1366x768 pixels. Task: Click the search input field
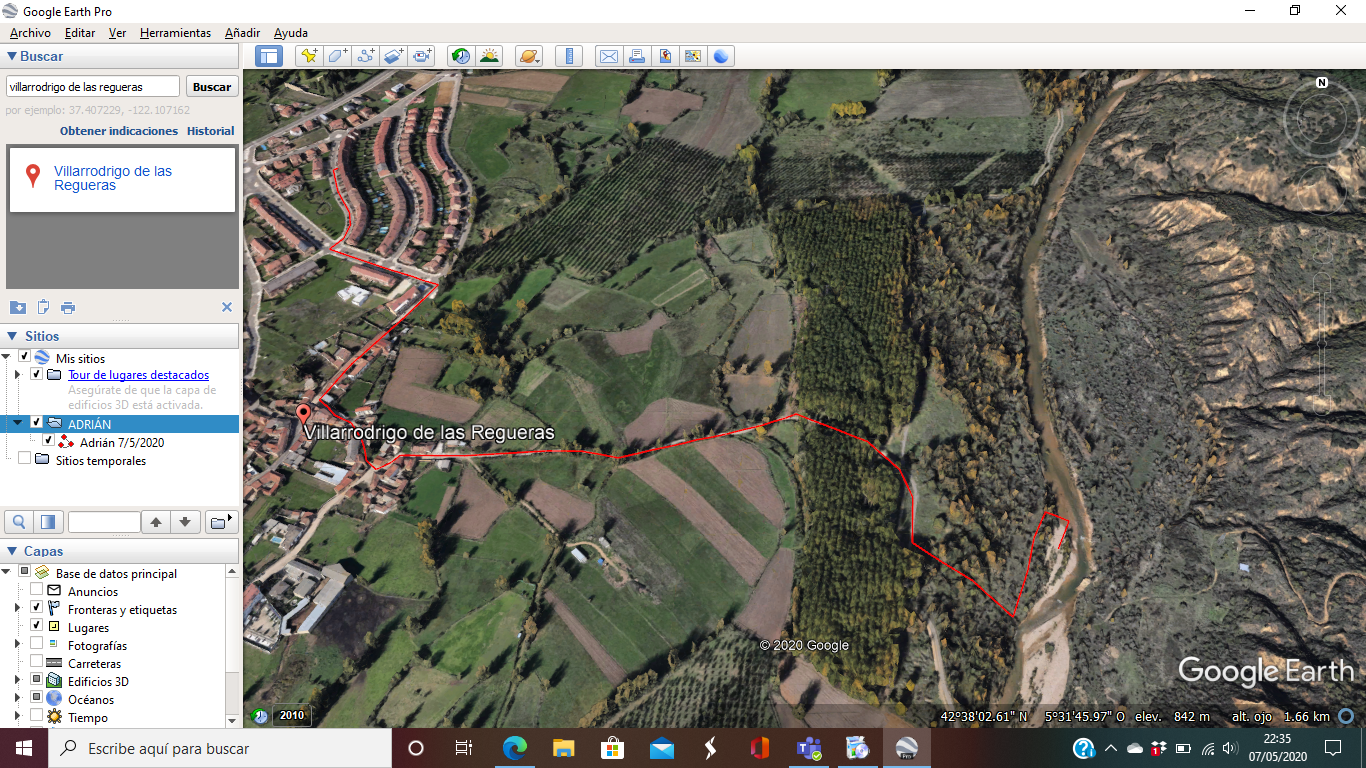pos(93,87)
